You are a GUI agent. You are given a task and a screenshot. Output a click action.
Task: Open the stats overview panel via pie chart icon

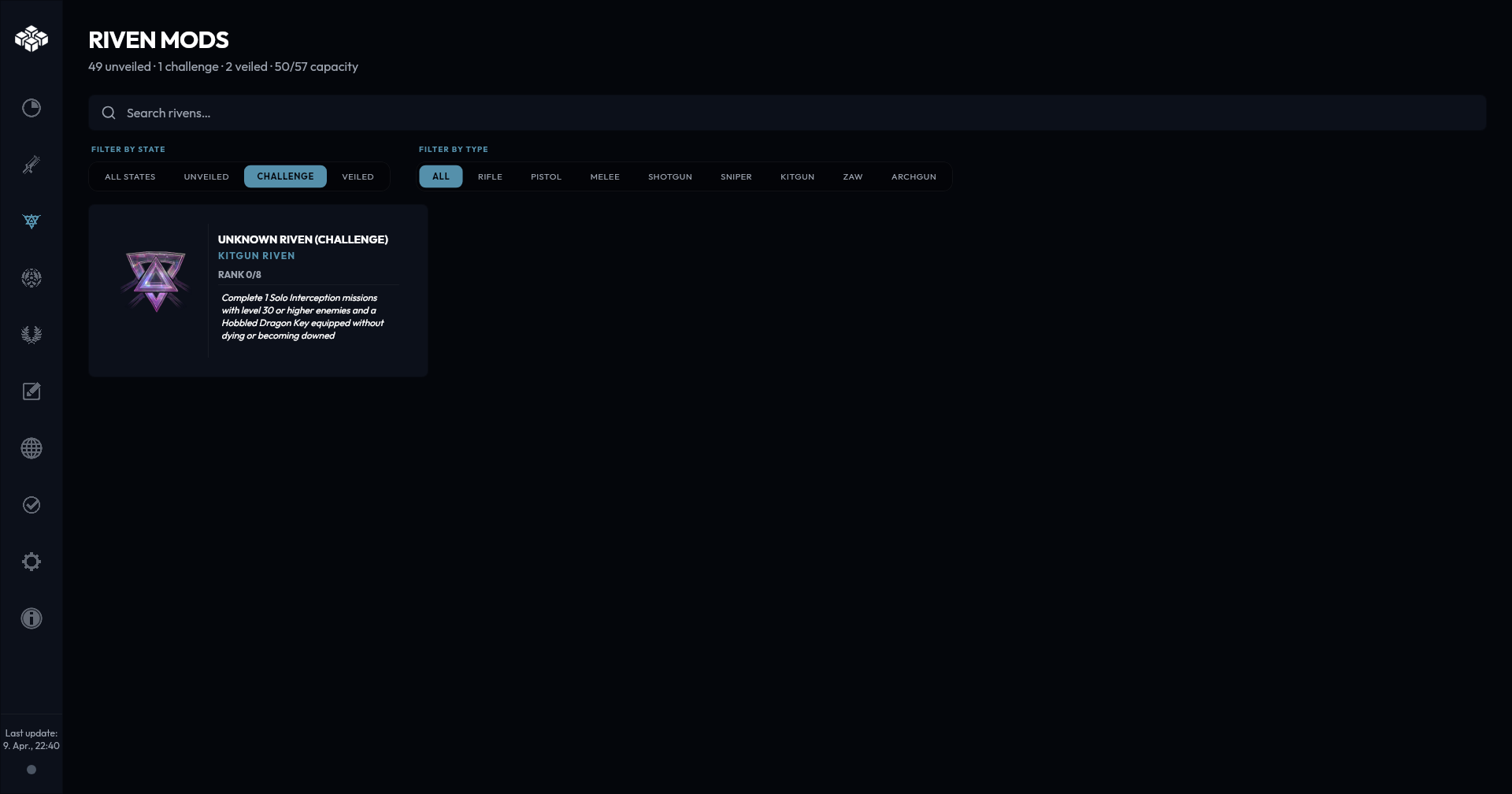31,108
